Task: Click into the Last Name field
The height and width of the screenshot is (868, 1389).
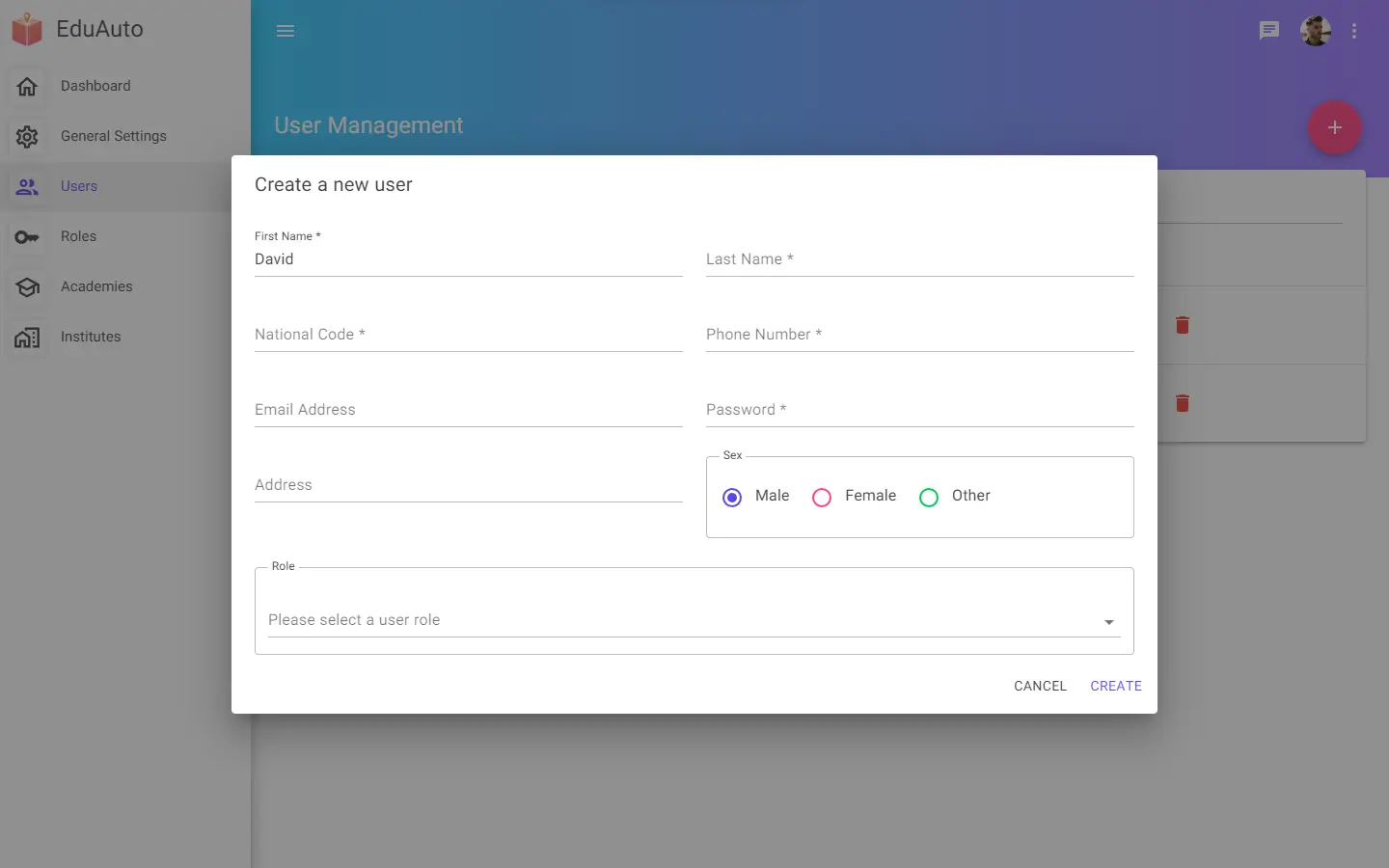Action: 920,258
